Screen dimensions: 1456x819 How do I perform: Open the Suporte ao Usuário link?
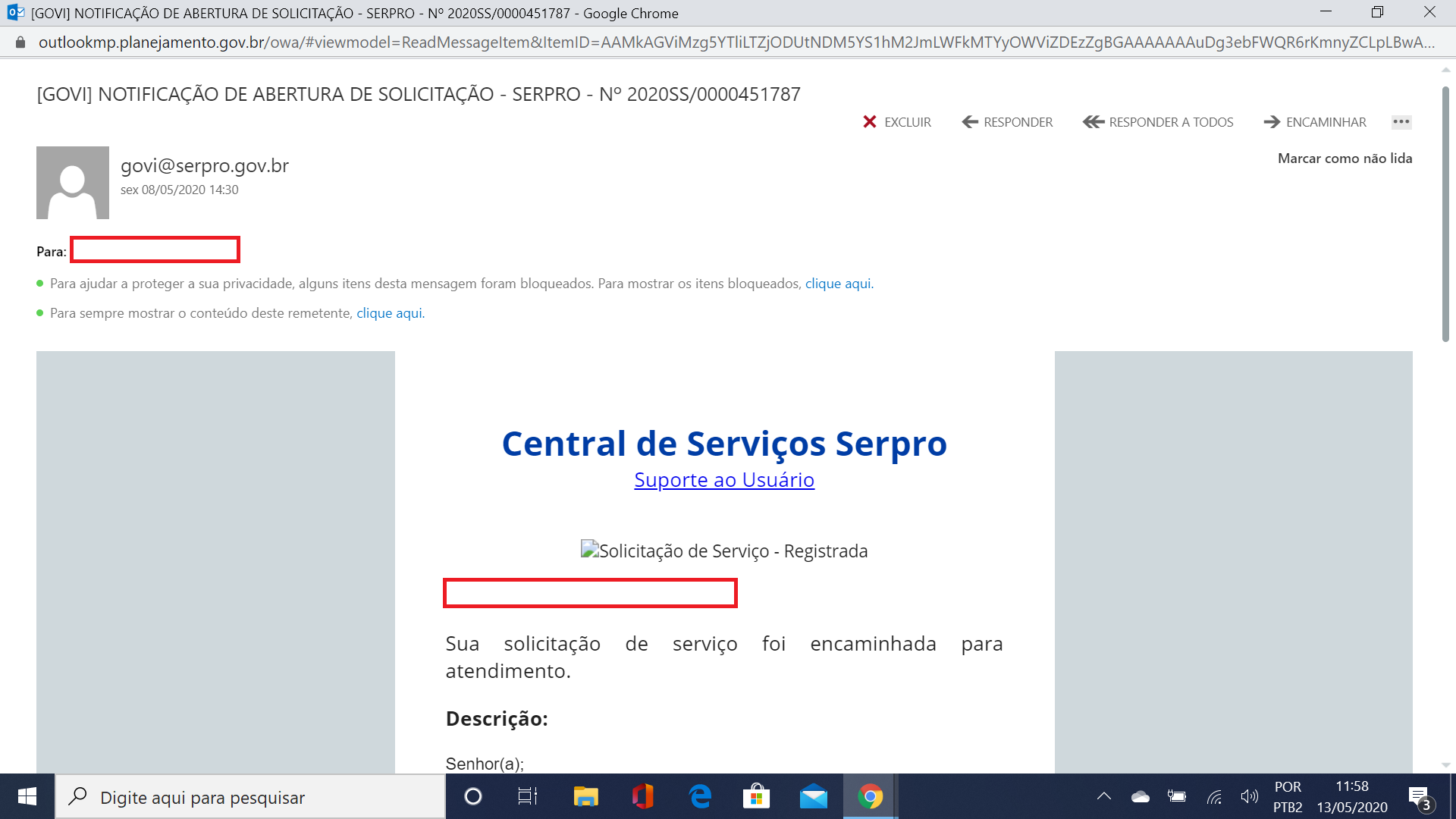(x=724, y=479)
